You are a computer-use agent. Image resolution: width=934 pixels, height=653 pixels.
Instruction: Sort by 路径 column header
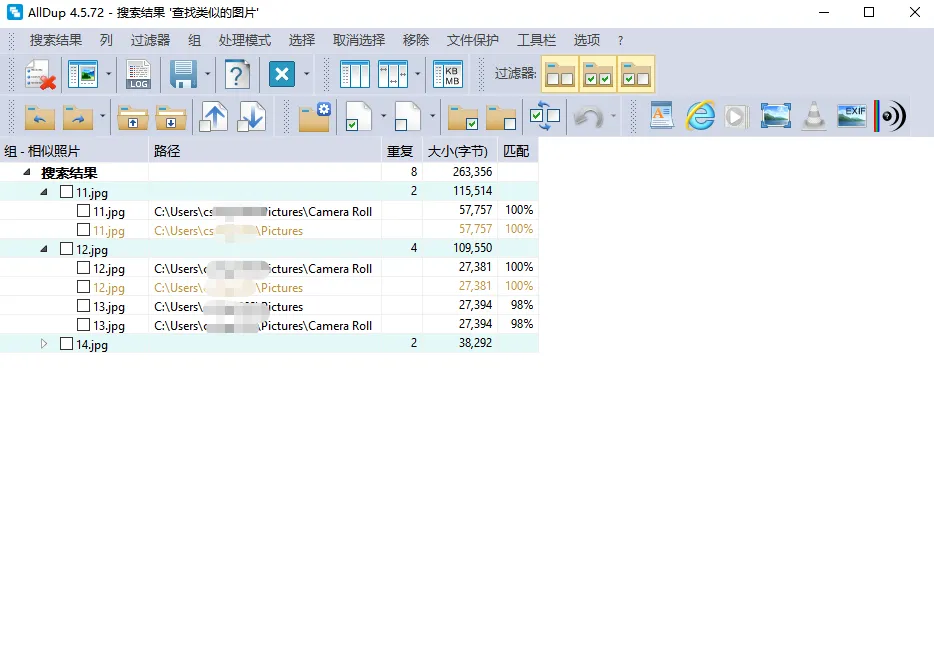point(265,151)
